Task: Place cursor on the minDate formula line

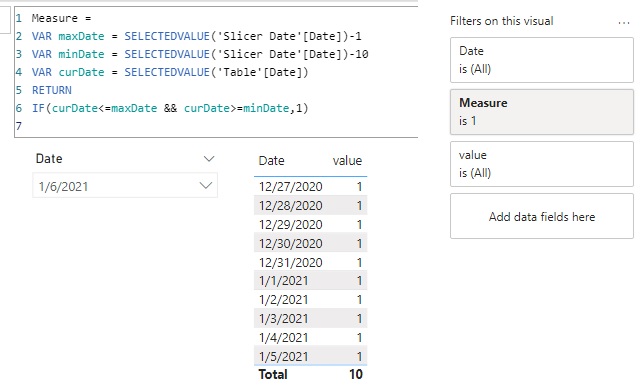Action: pyautogui.click(x=200, y=54)
